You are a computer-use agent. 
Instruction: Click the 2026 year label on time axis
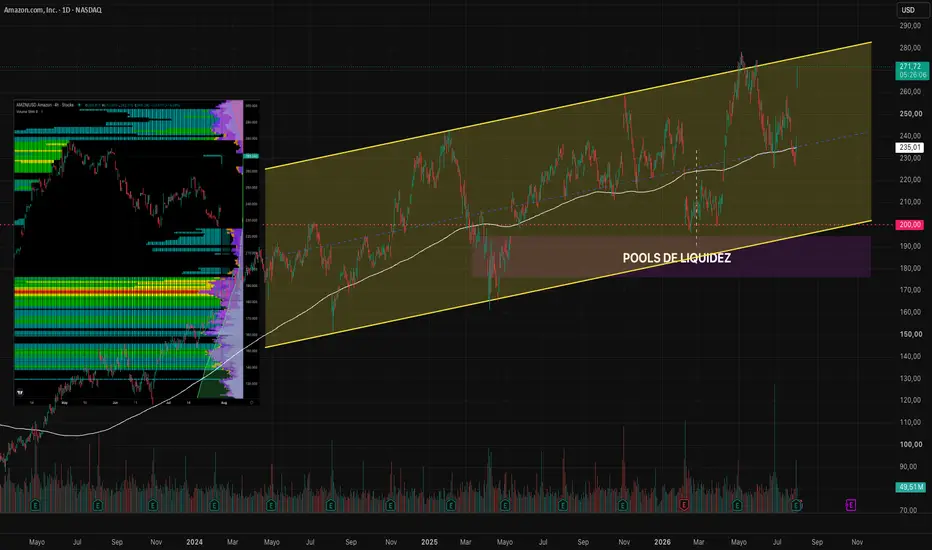pos(662,542)
